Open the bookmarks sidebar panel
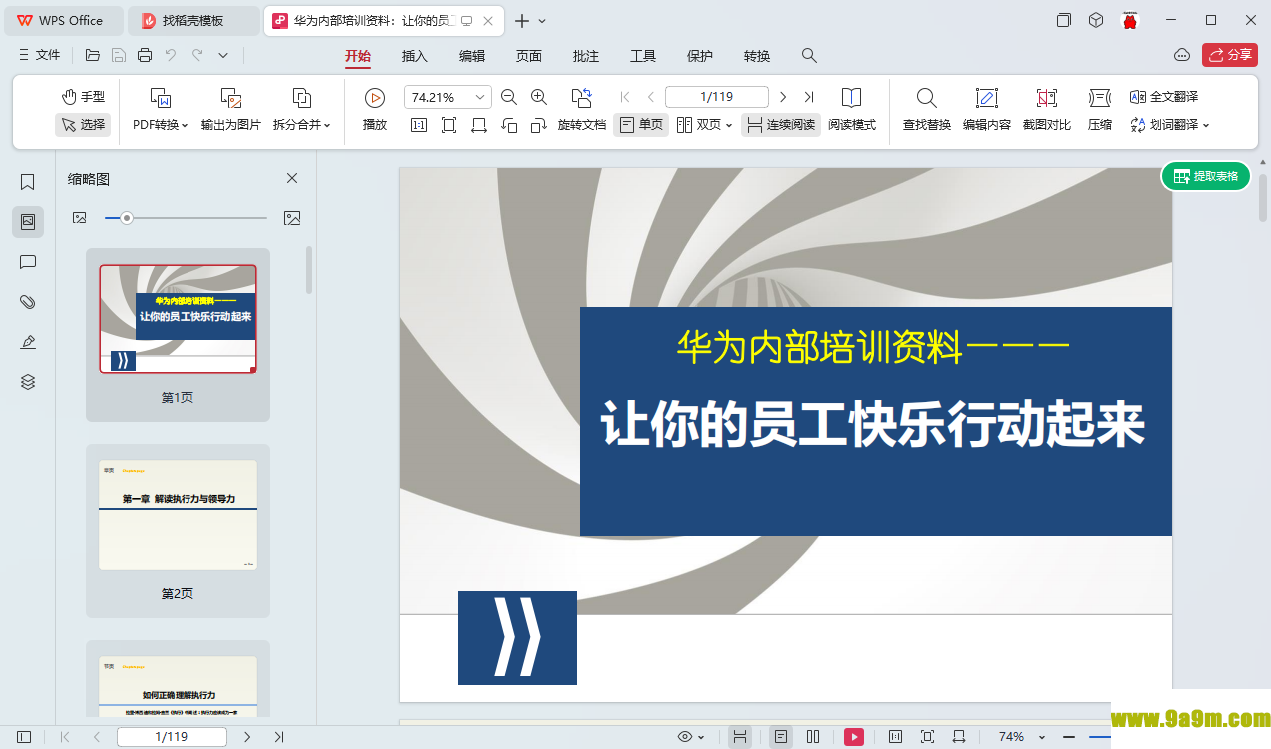Screen dimensions: 1271x749 [x=28, y=182]
